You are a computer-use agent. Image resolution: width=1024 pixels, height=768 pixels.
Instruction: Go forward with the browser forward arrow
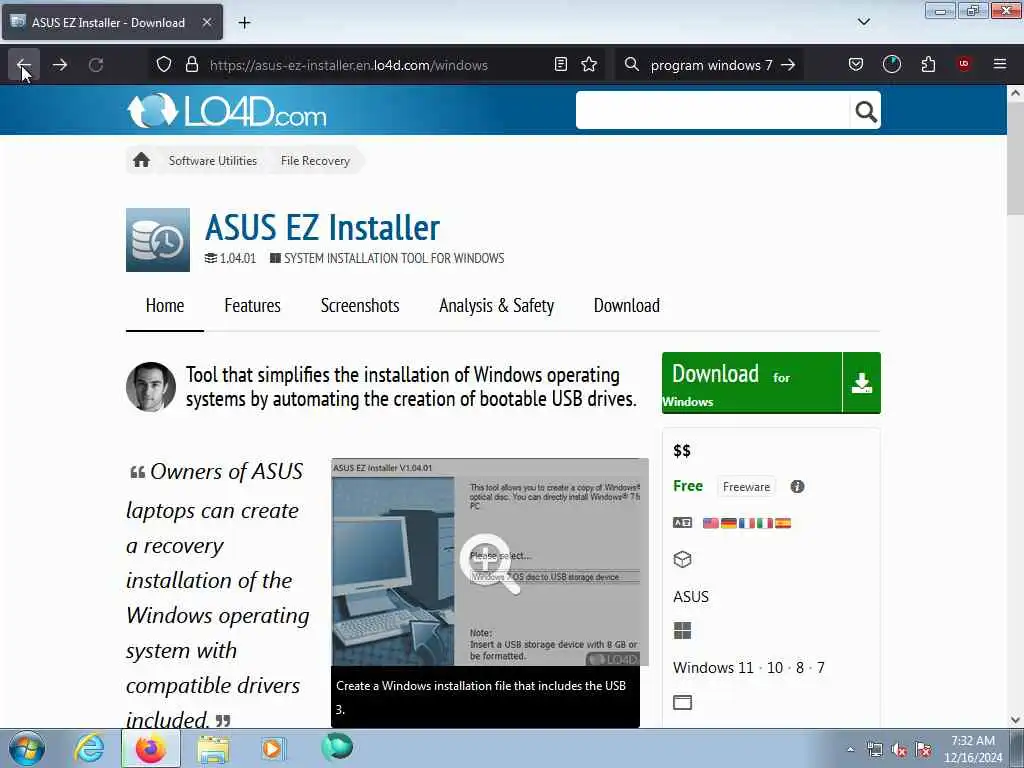point(60,65)
